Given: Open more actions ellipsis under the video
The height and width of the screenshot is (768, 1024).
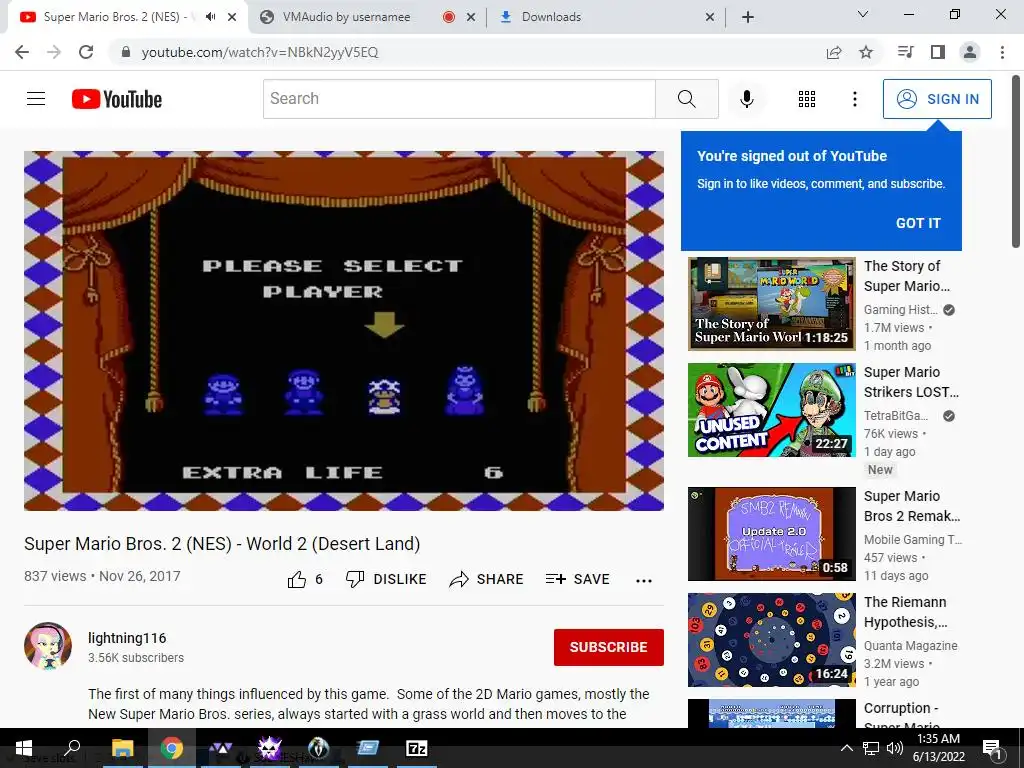Looking at the screenshot, I should (644, 581).
